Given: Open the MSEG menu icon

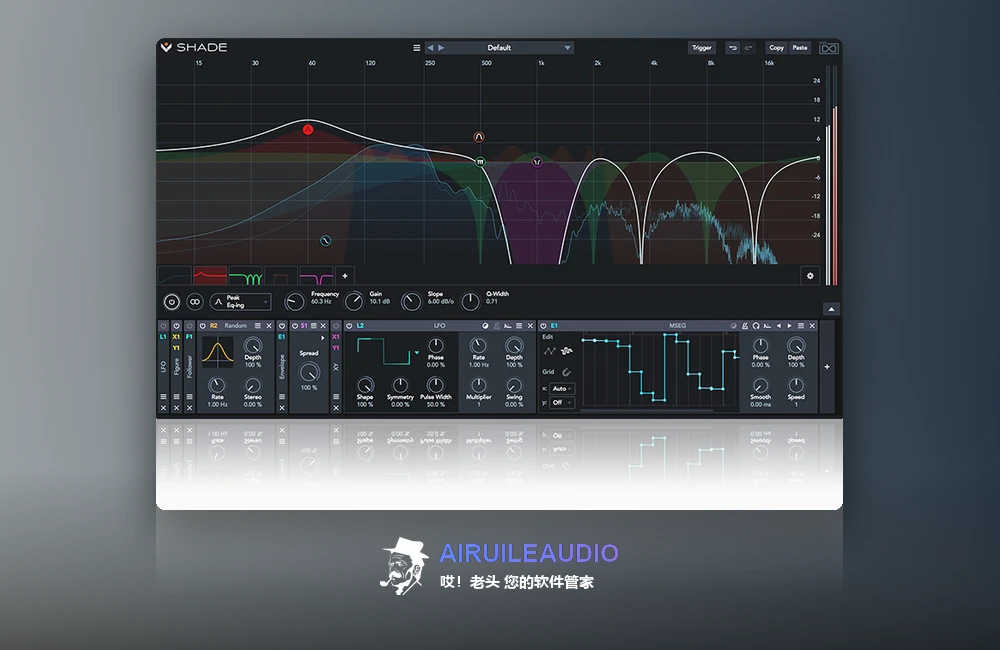Looking at the screenshot, I should [801, 326].
